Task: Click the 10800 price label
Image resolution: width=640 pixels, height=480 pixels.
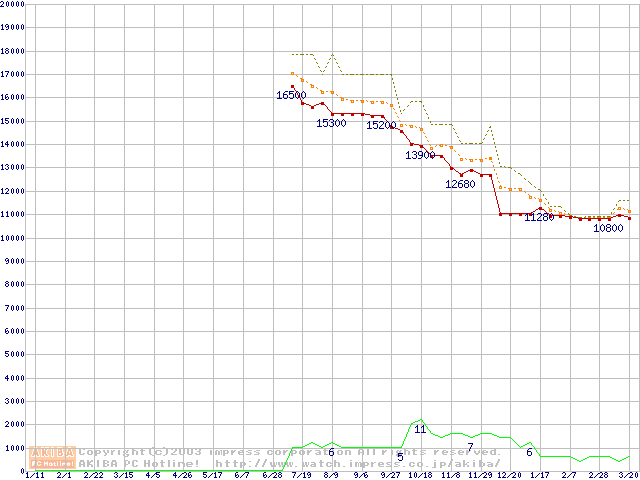Action: coord(608,228)
